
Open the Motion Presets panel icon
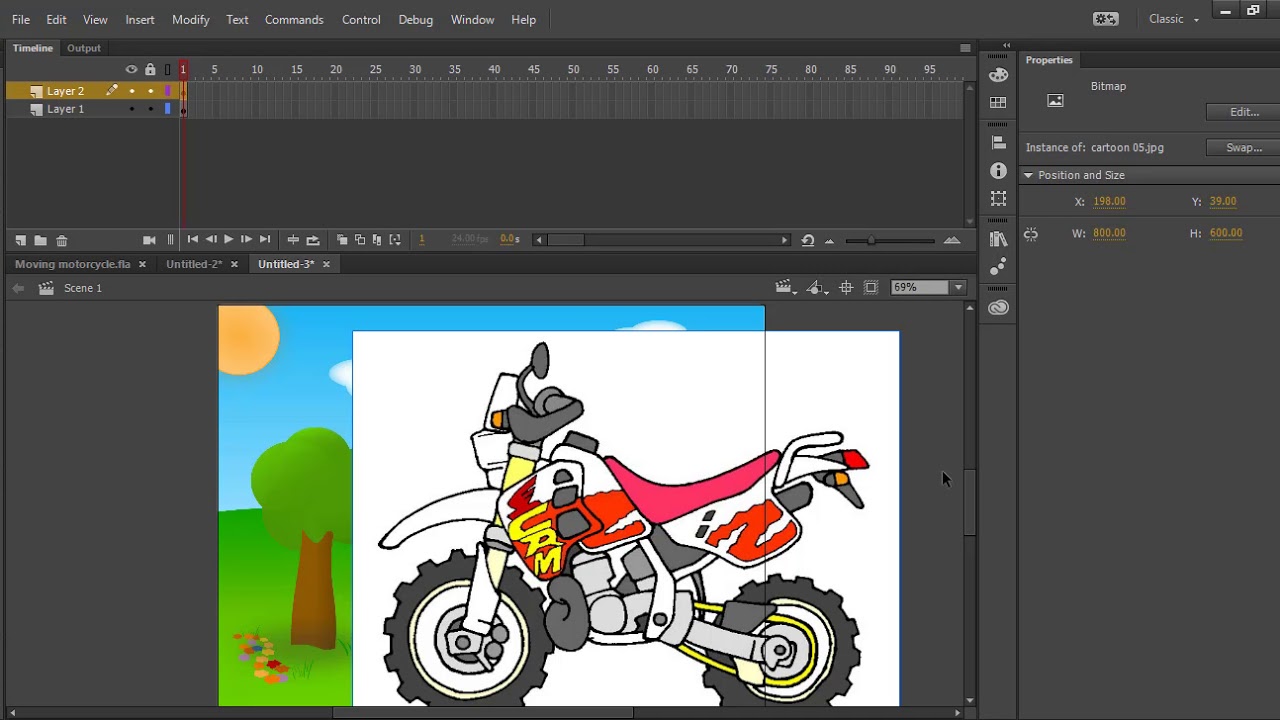point(998,267)
